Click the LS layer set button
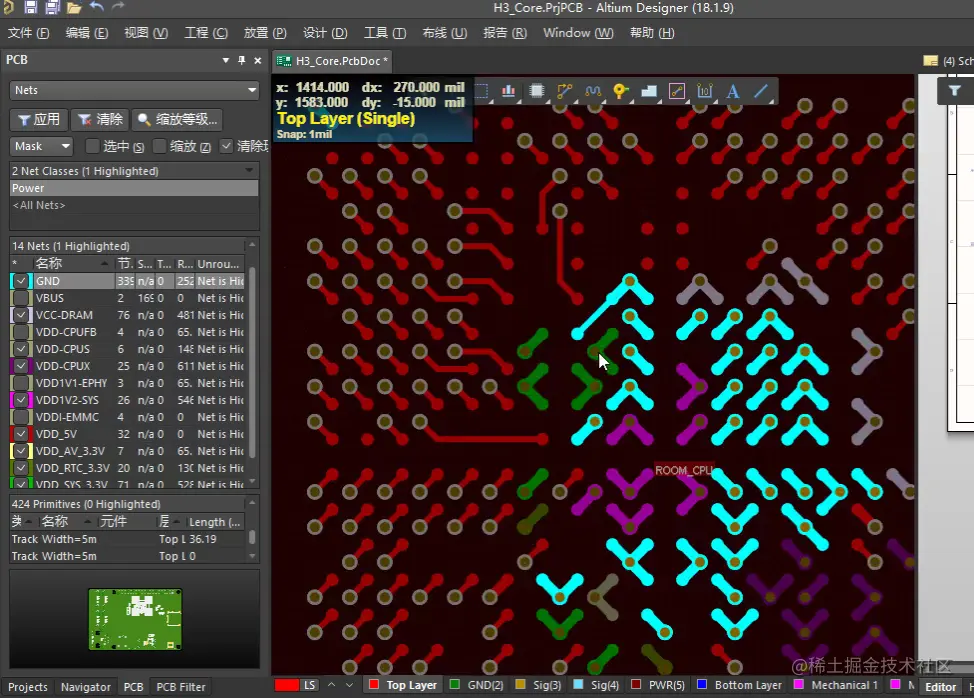 pos(309,685)
